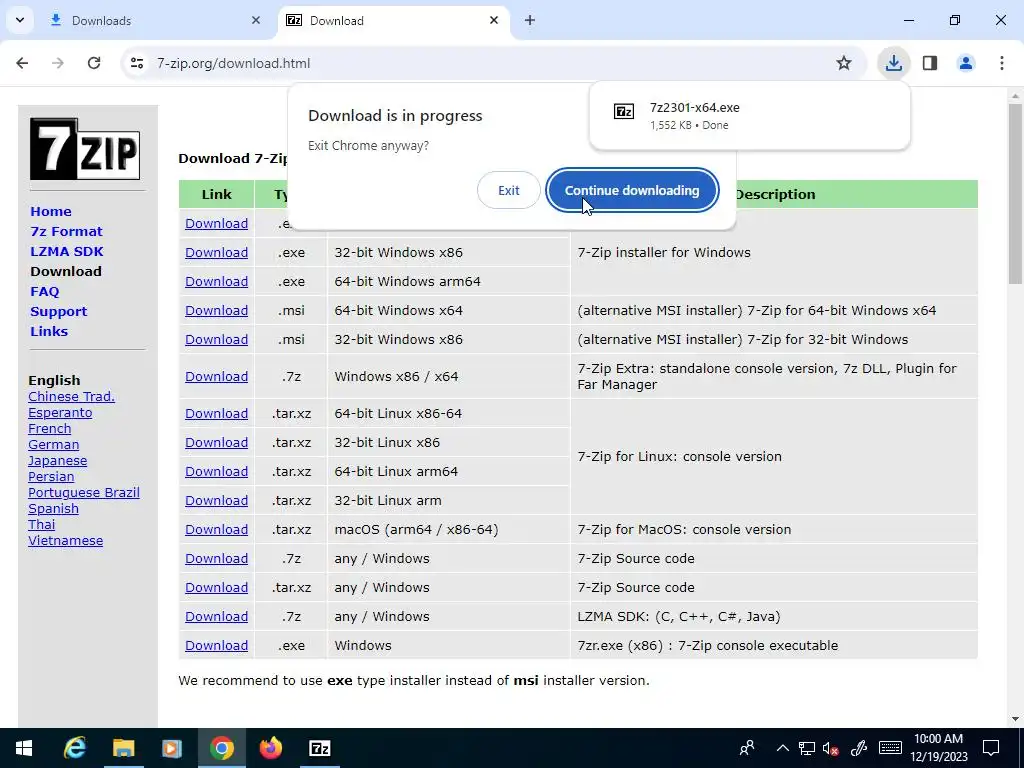
Task: Click the address bar URL 7-zip.org/download.html
Action: (x=234, y=63)
